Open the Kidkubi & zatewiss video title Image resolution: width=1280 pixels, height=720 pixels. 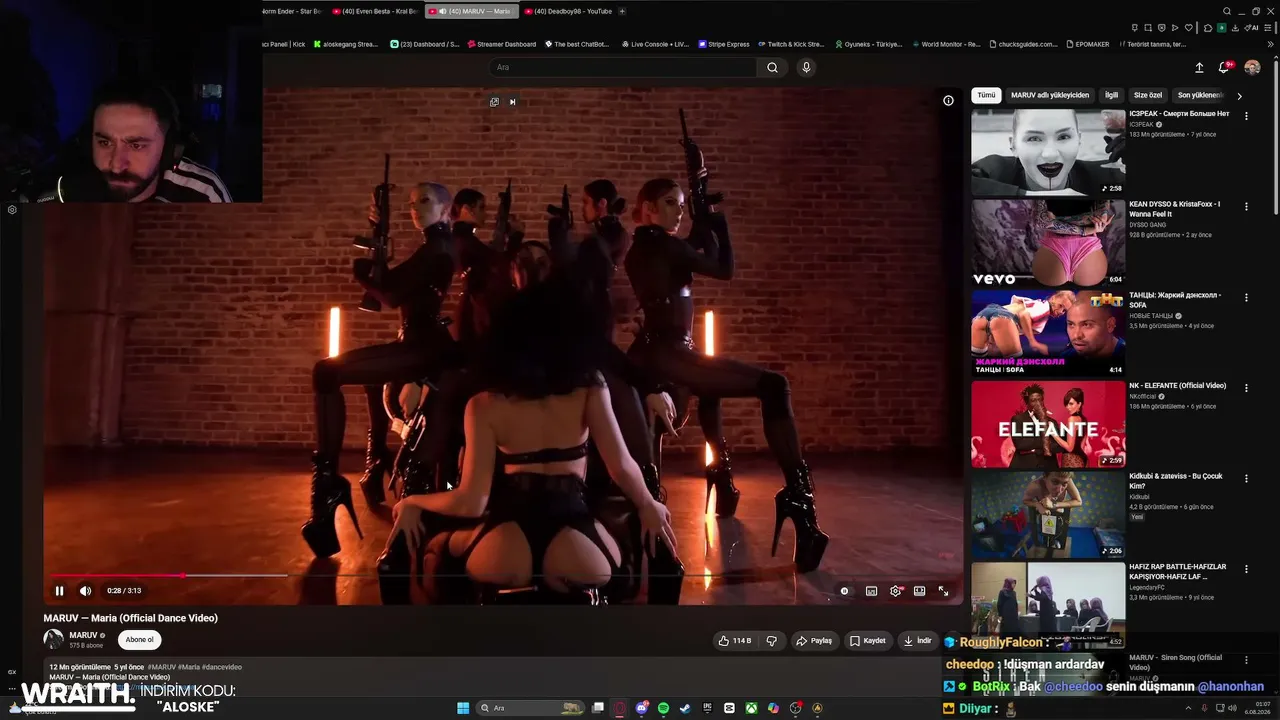[x=1176, y=481]
